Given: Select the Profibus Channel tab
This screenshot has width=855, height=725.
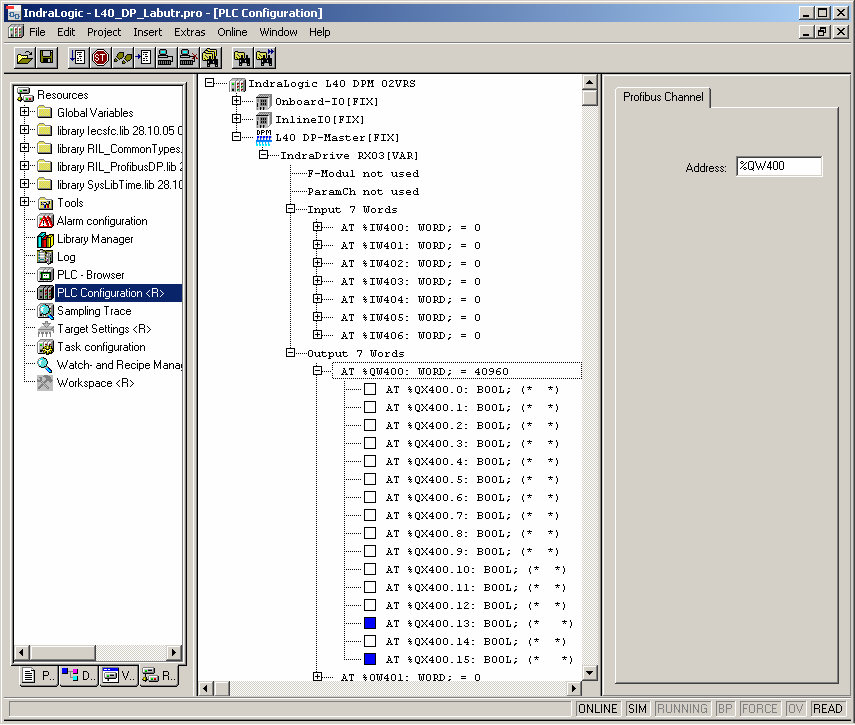Looking at the screenshot, I should click(x=663, y=97).
